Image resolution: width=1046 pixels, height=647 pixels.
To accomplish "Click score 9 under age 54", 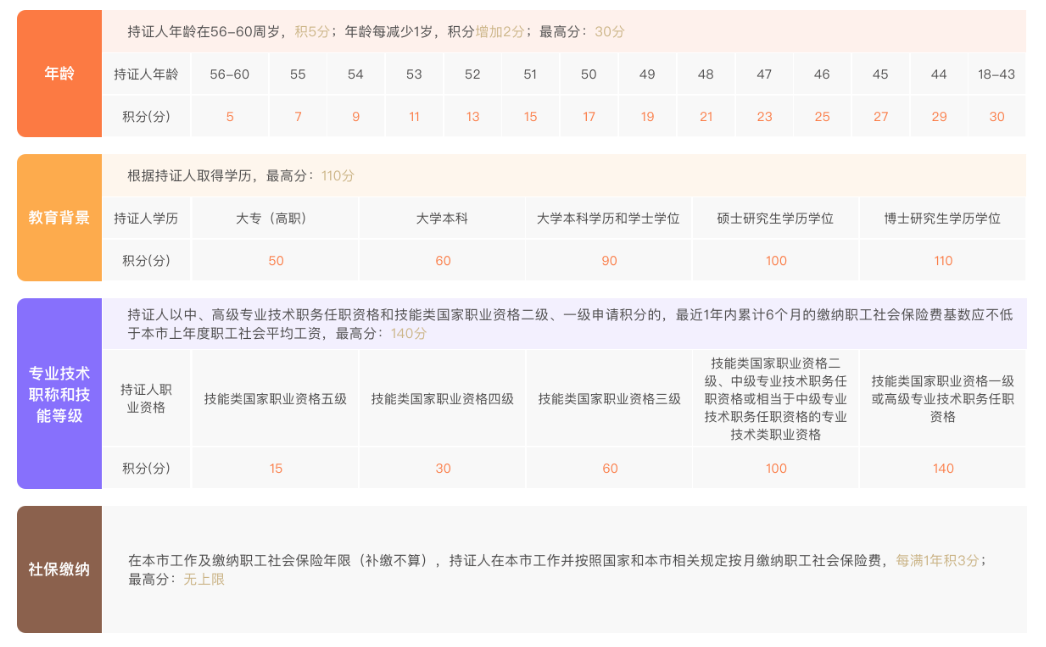I will pos(356,117).
